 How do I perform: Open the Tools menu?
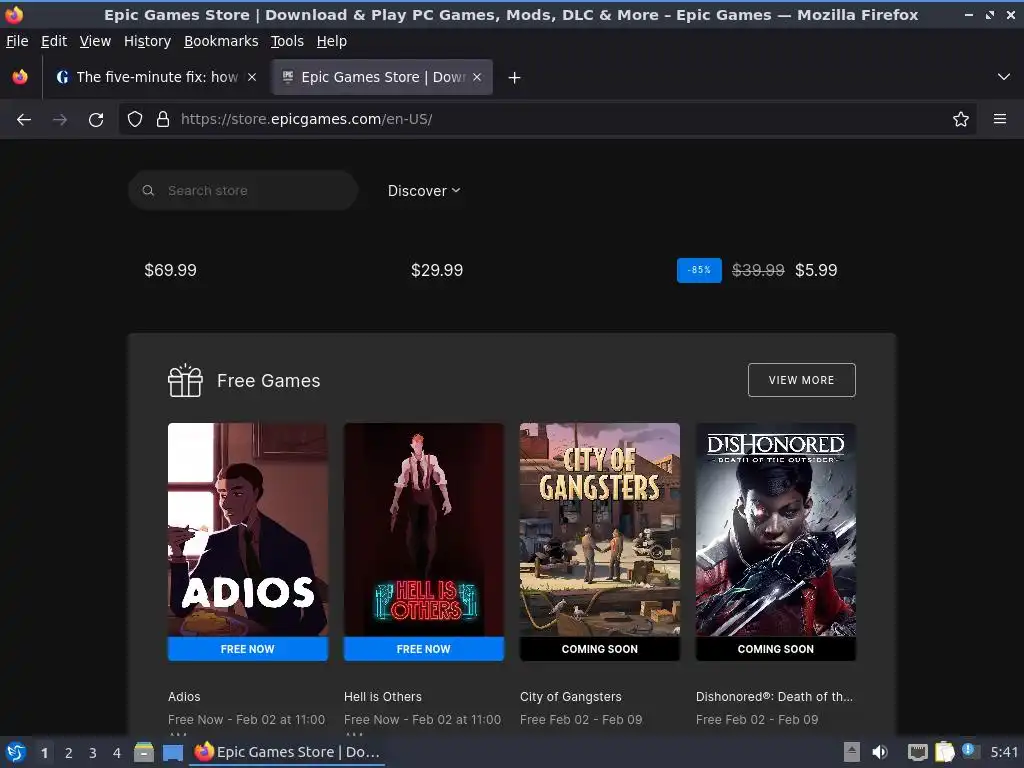[x=287, y=41]
